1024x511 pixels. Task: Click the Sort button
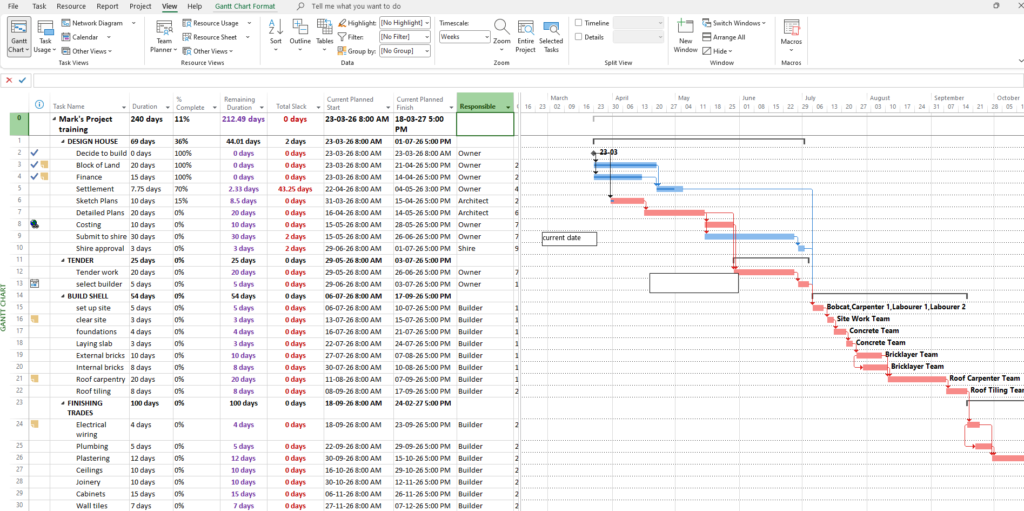(x=276, y=37)
